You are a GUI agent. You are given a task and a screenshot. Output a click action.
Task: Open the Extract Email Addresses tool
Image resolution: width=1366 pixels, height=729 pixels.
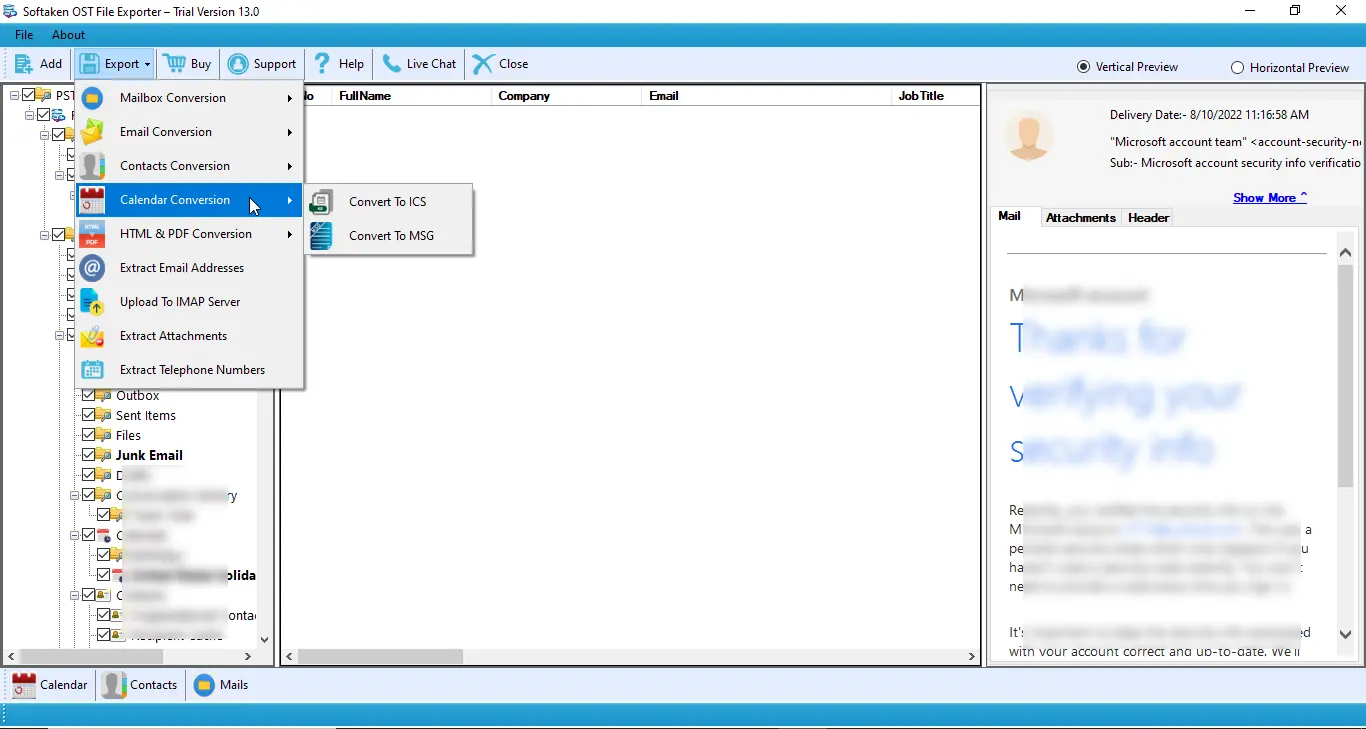pos(182,268)
